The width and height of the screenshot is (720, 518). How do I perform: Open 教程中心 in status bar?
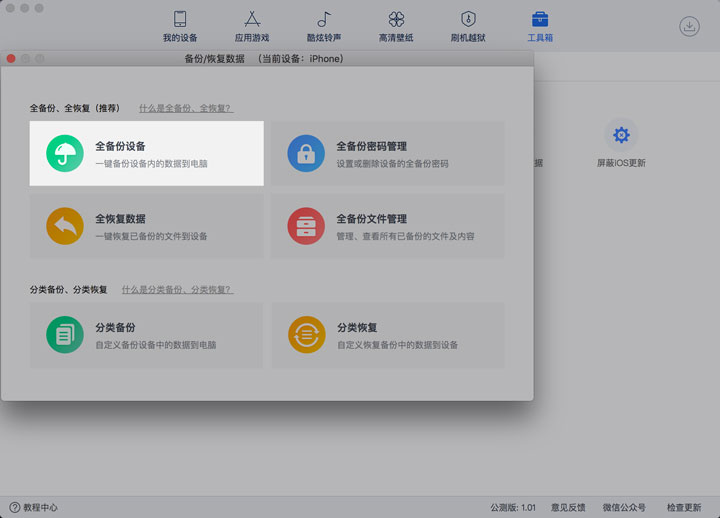[x=34, y=507]
